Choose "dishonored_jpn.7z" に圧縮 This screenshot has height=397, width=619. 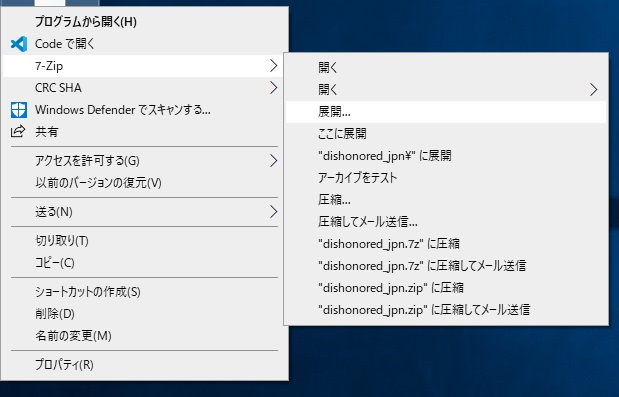446,244
